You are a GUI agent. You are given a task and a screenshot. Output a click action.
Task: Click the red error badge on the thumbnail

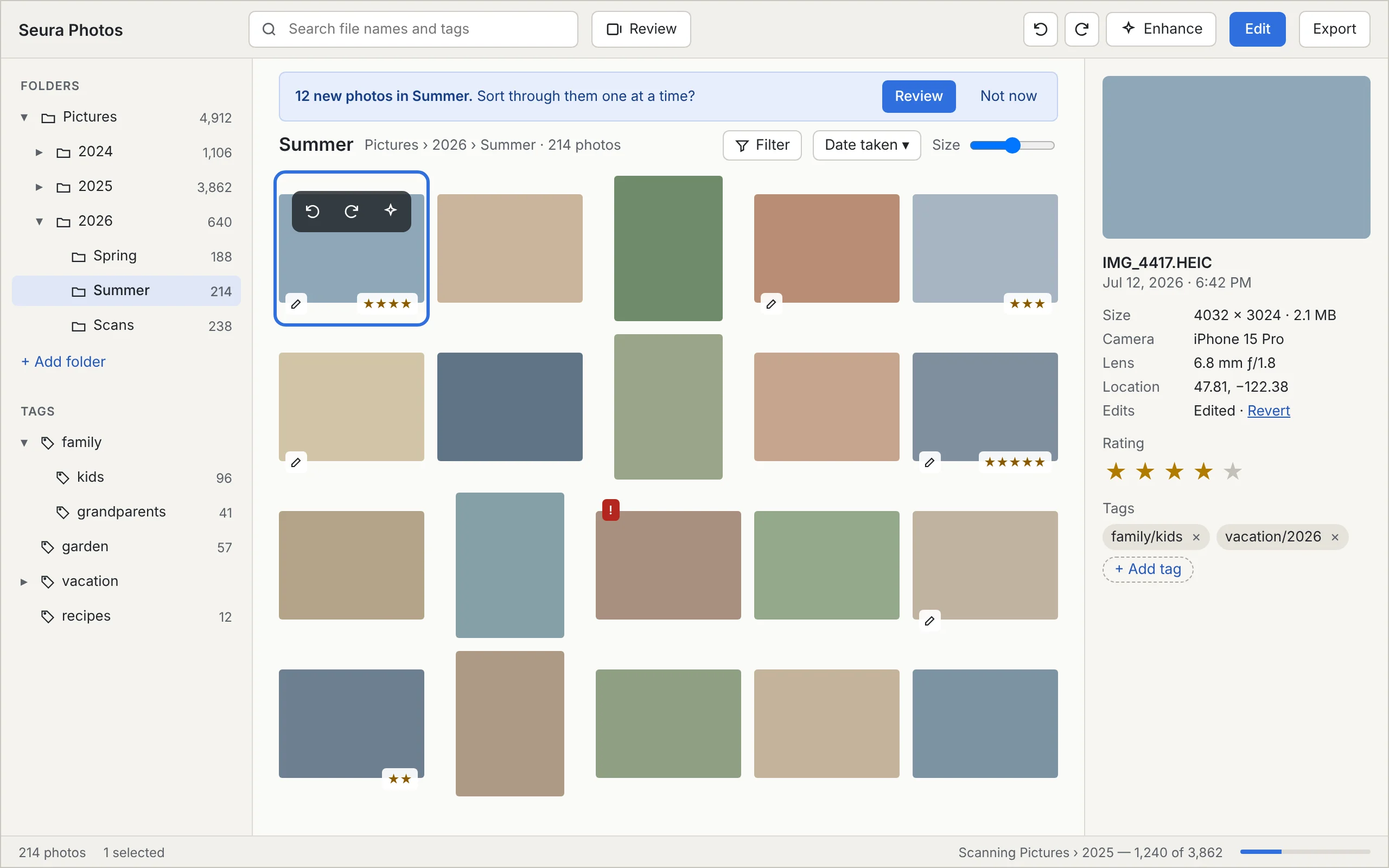coord(610,510)
